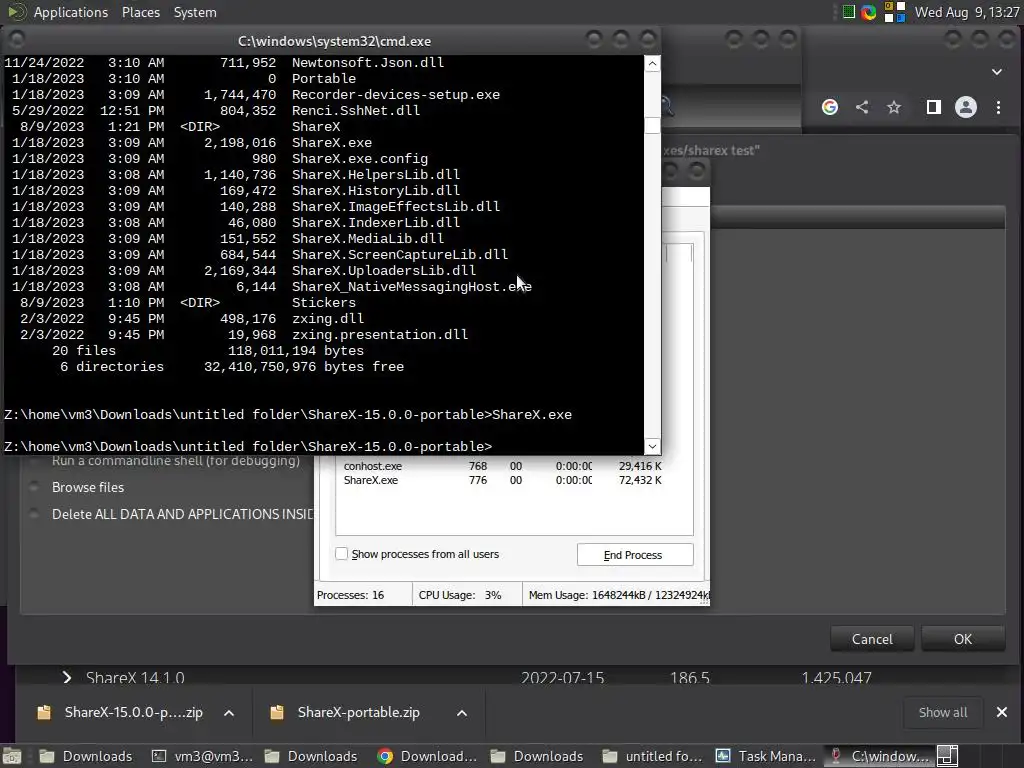This screenshot has width=1024, height=768.
Task: Click the Google icon in Chrome toolbar
Action: (829, 107)
